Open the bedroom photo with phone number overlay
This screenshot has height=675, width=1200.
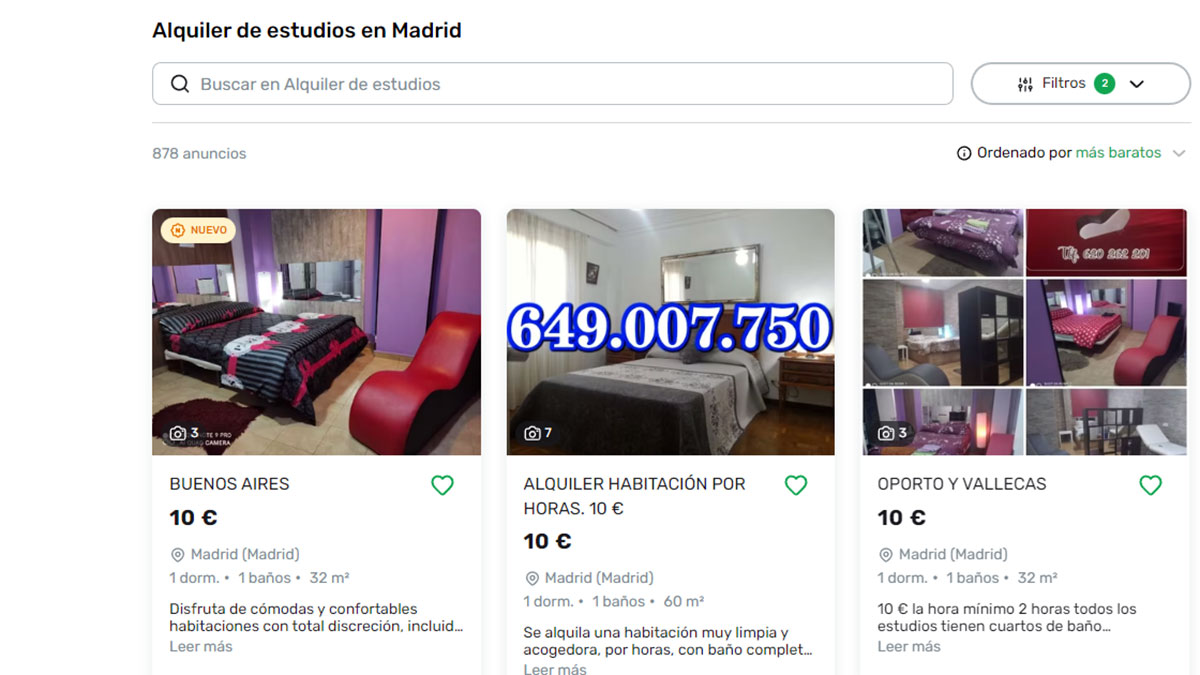pos(670,332)
